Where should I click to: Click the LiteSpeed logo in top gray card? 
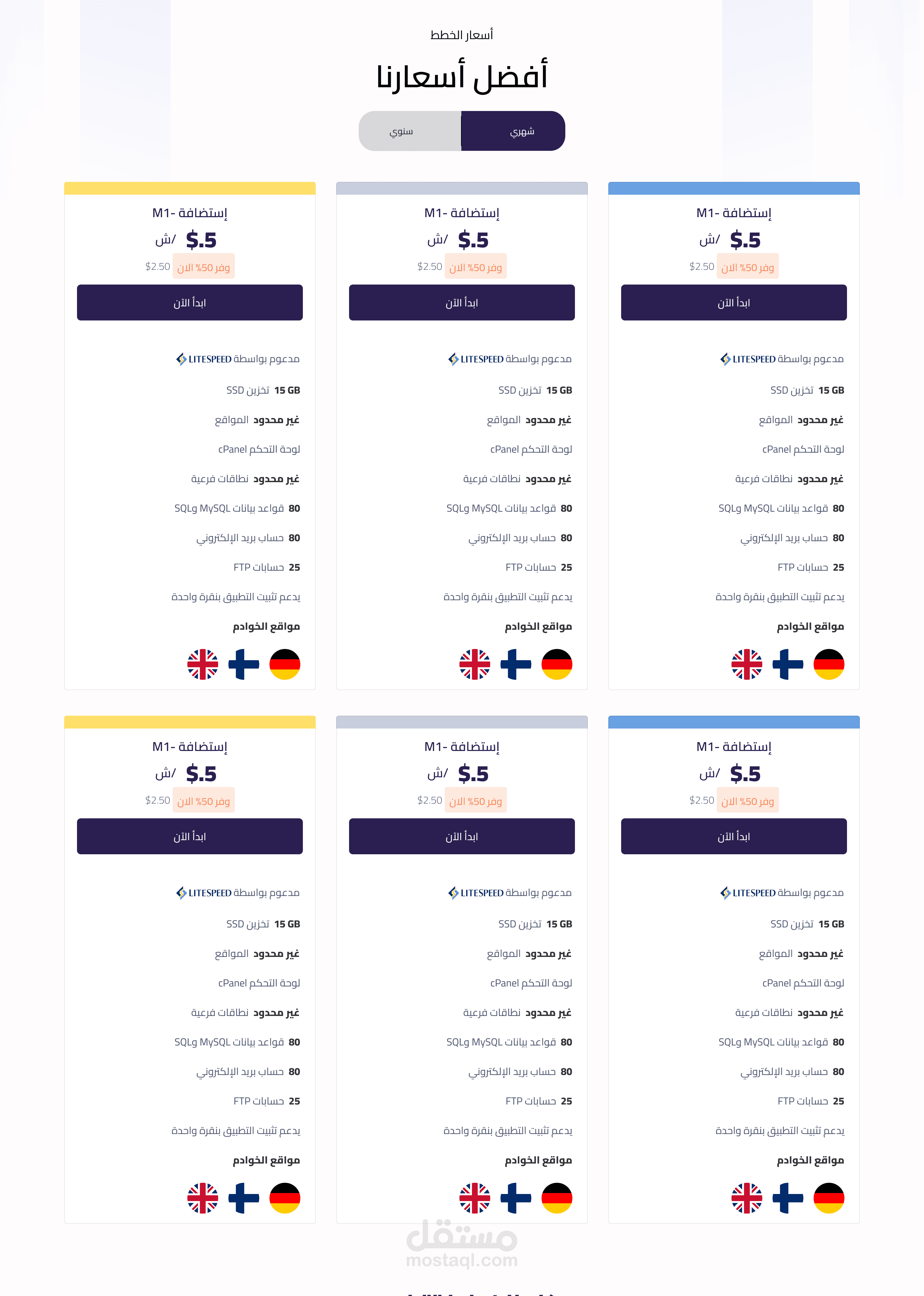476,359
